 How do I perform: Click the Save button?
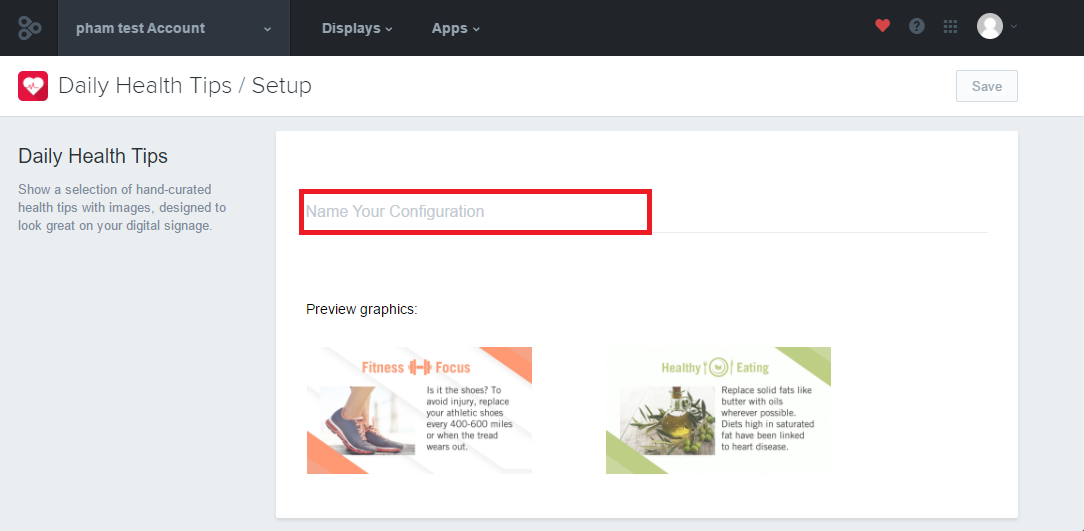click(x=987, y=86)
